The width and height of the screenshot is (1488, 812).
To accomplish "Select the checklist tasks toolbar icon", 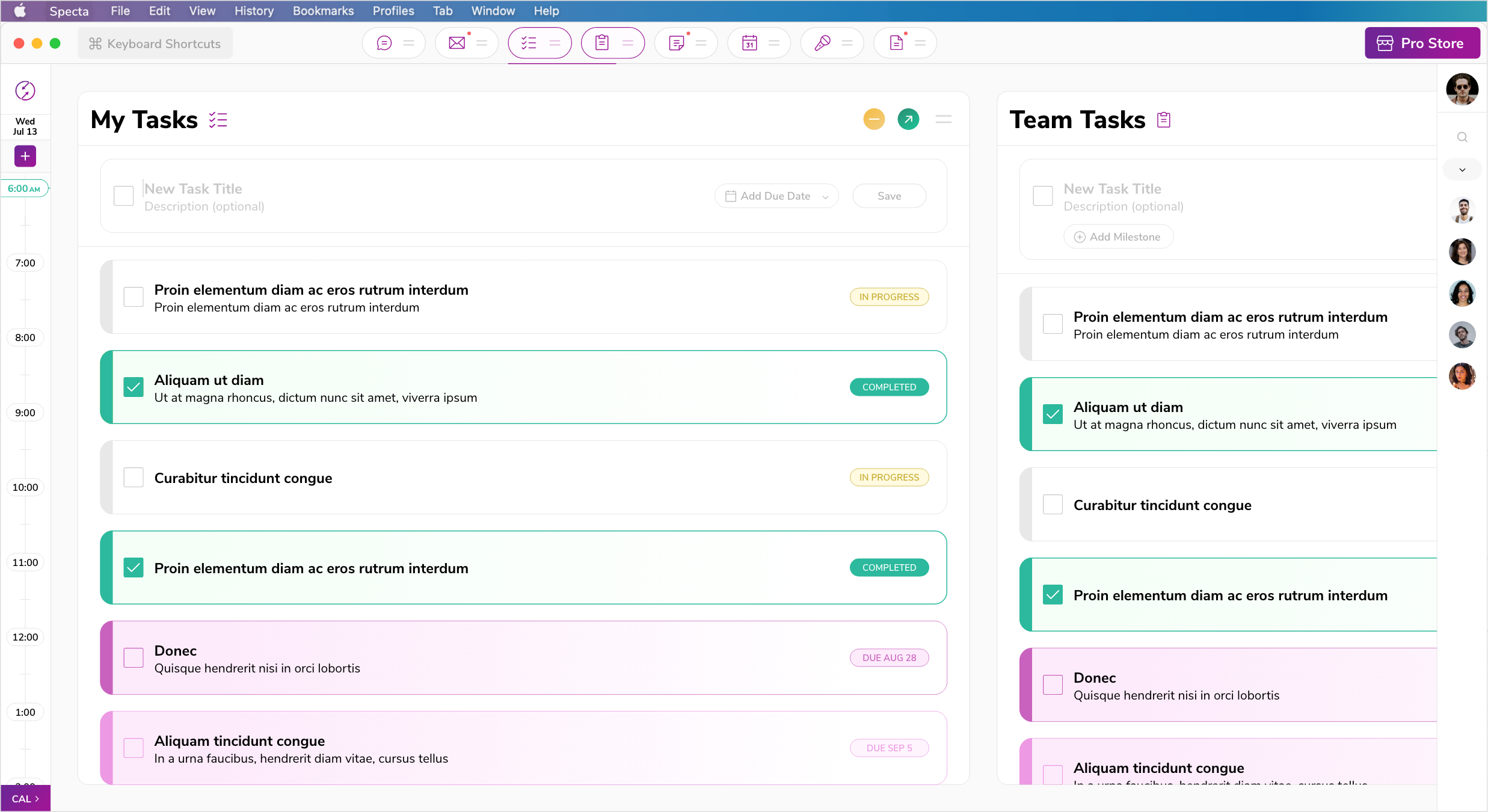I will (x=529, y=43).
